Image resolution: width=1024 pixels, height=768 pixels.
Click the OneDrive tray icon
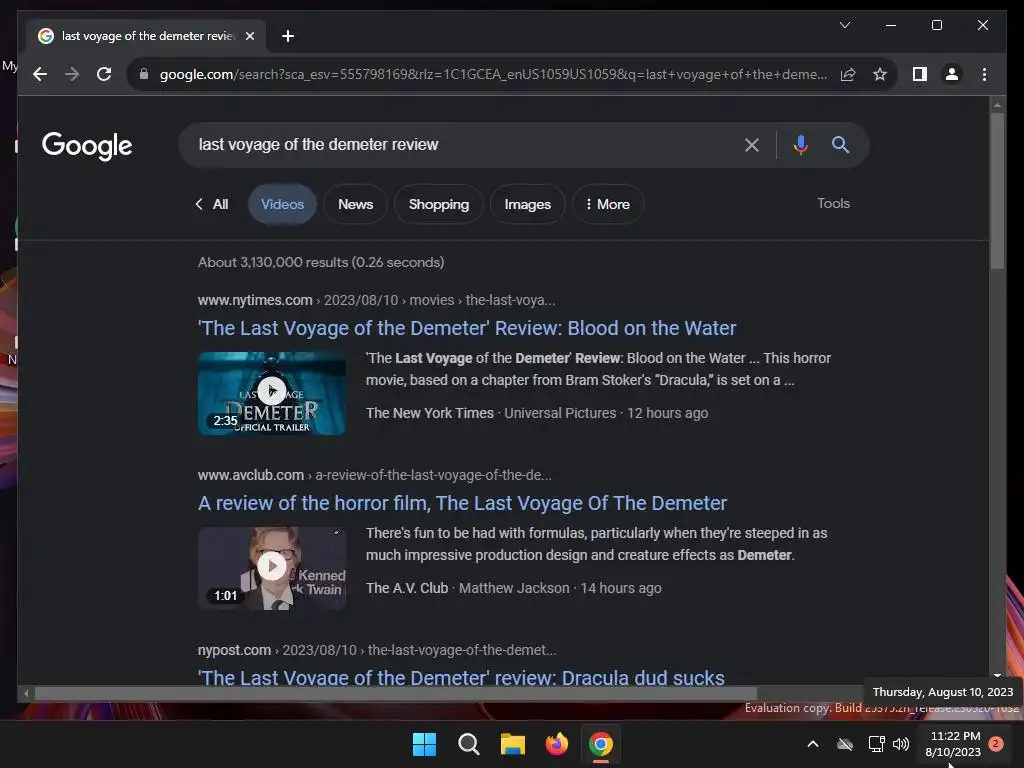pyautogui.click(x=845, y=744)
